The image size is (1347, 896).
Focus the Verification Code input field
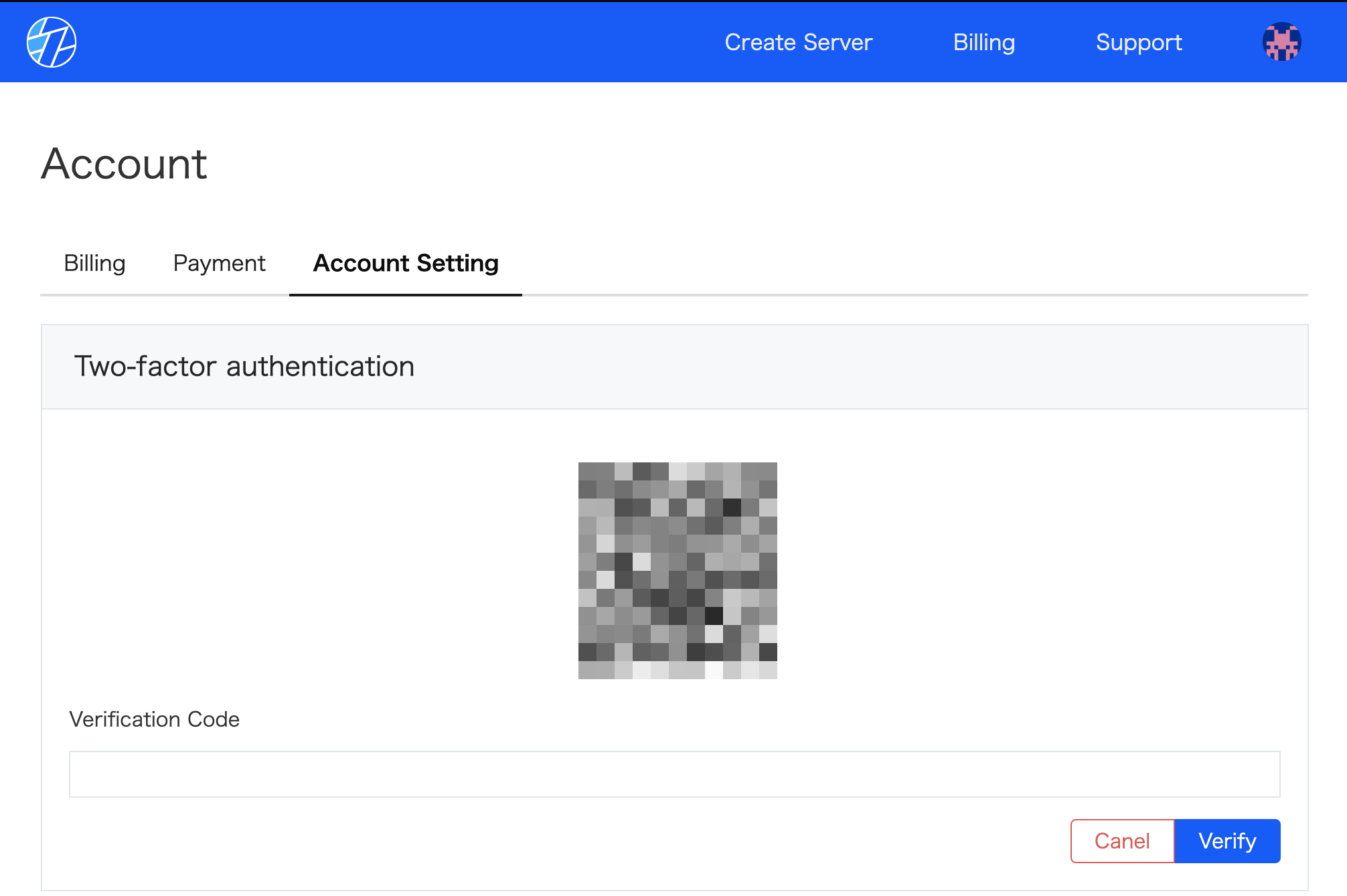click(x=674, y=774)
